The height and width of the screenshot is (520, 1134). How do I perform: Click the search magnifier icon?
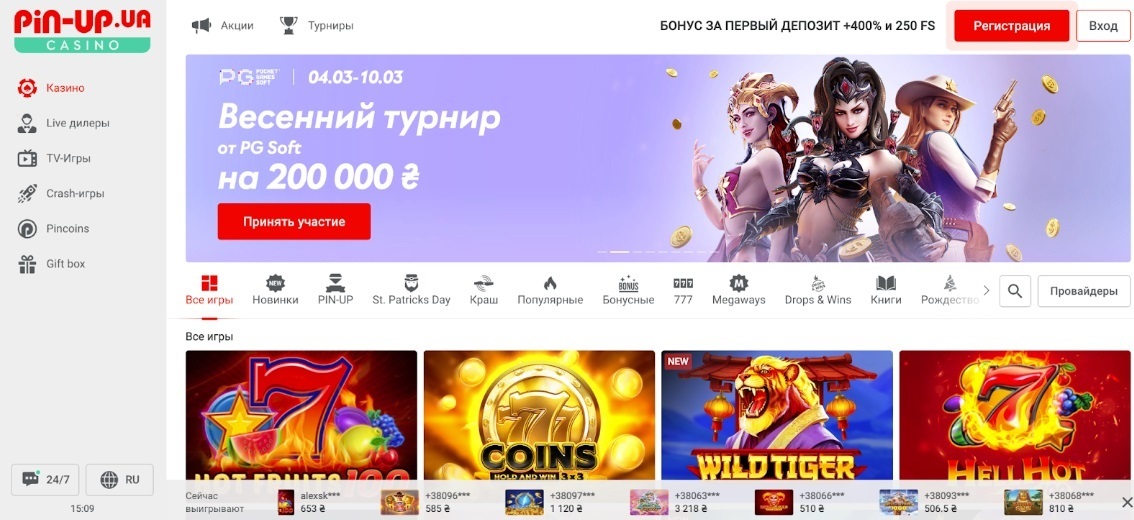pos(1015,291)
